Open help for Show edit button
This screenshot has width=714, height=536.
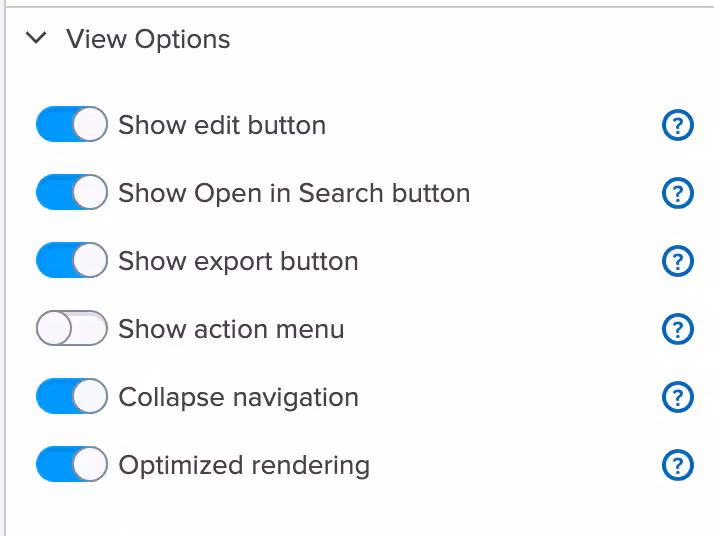pos(678,125)
